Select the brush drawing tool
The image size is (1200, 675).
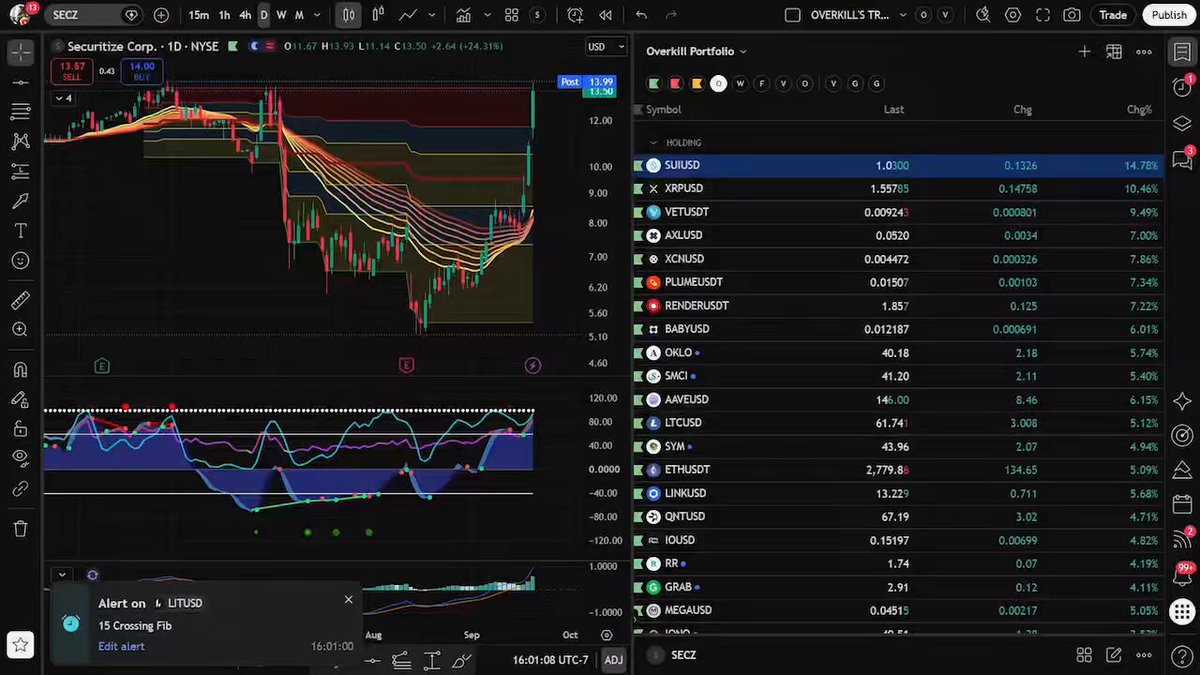pos(20,201)
